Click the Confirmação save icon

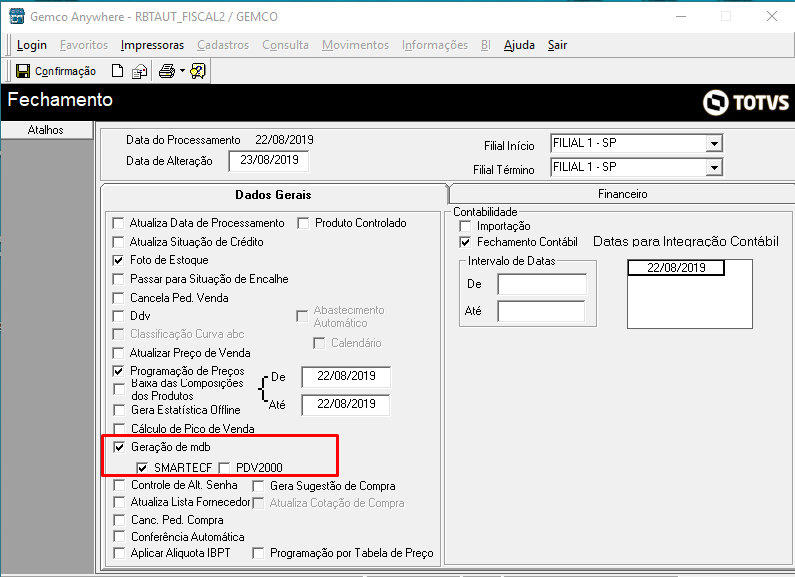[23, 71]
